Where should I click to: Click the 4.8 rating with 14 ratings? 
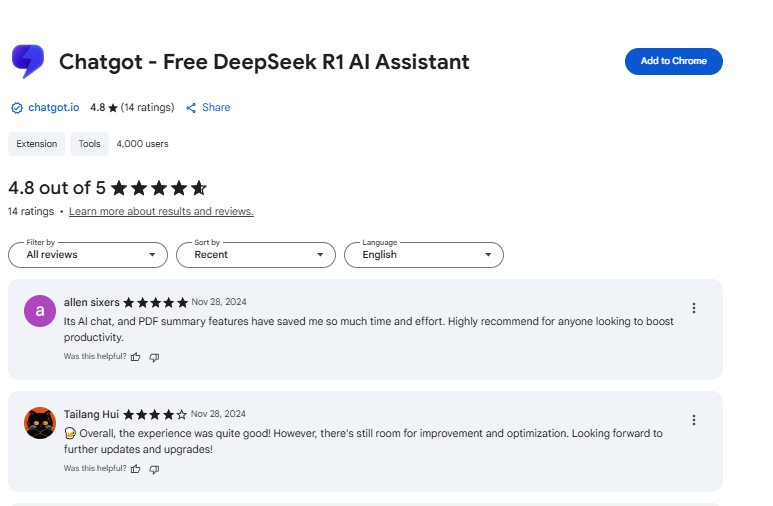[x=132, y=108]
